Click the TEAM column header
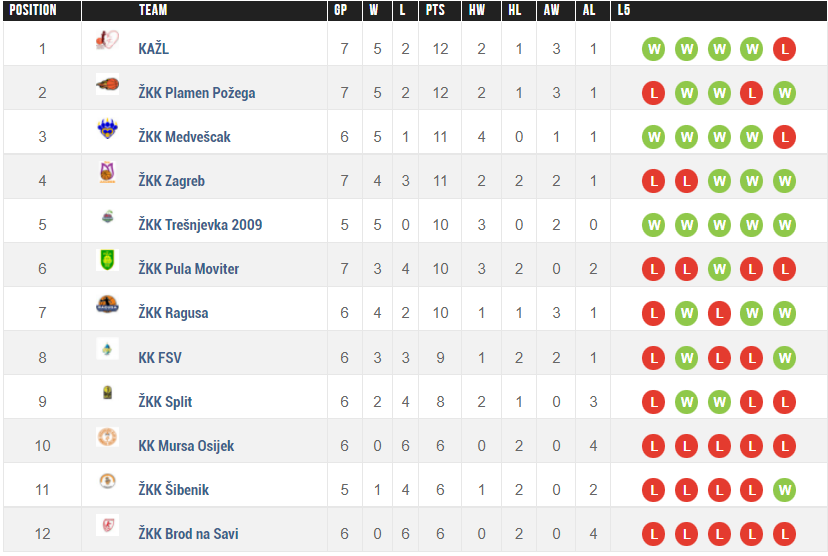This screenshot has height=556, width=828. pos(153,10)
